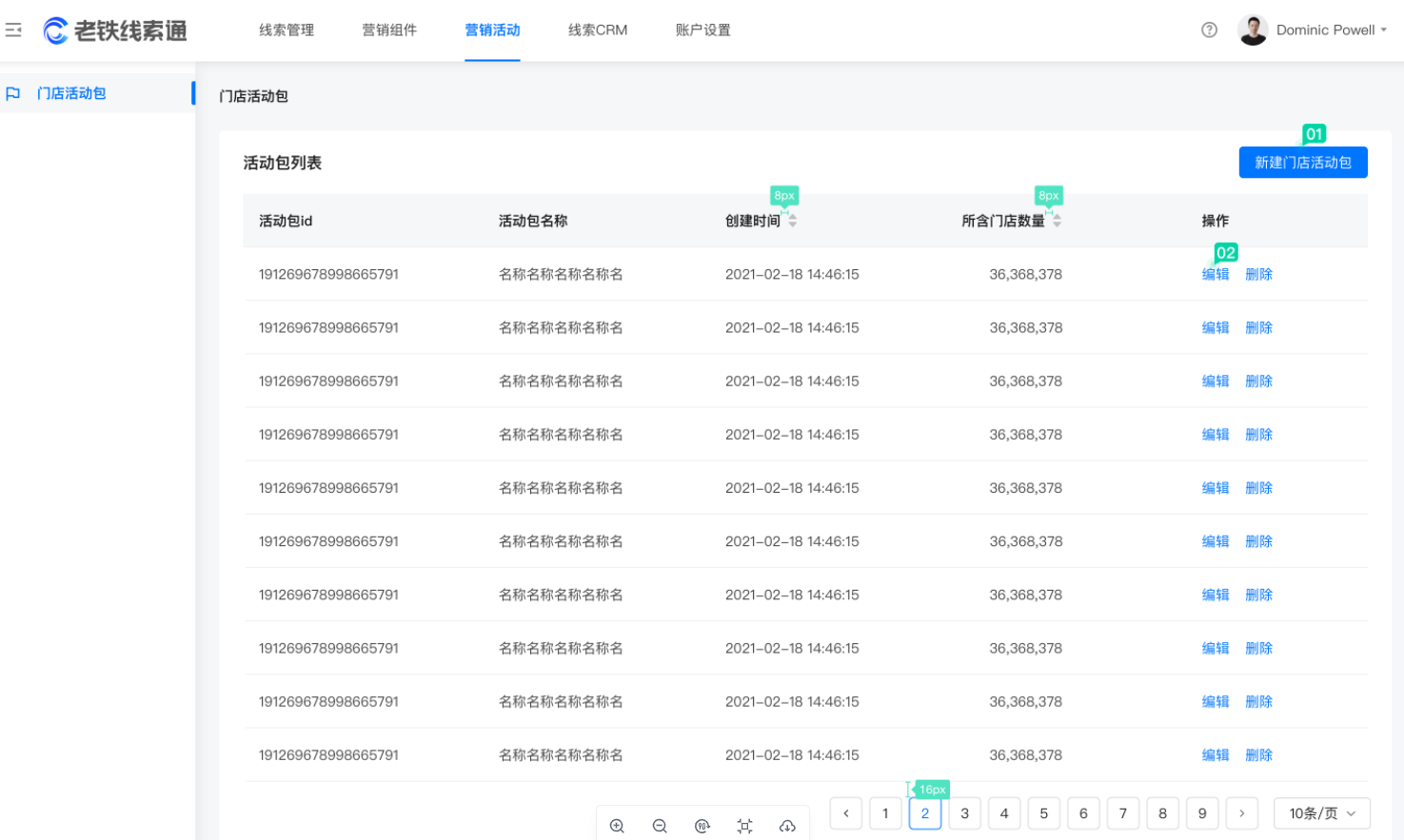Click the fit-to-screen frame icon

coord(744,826)
